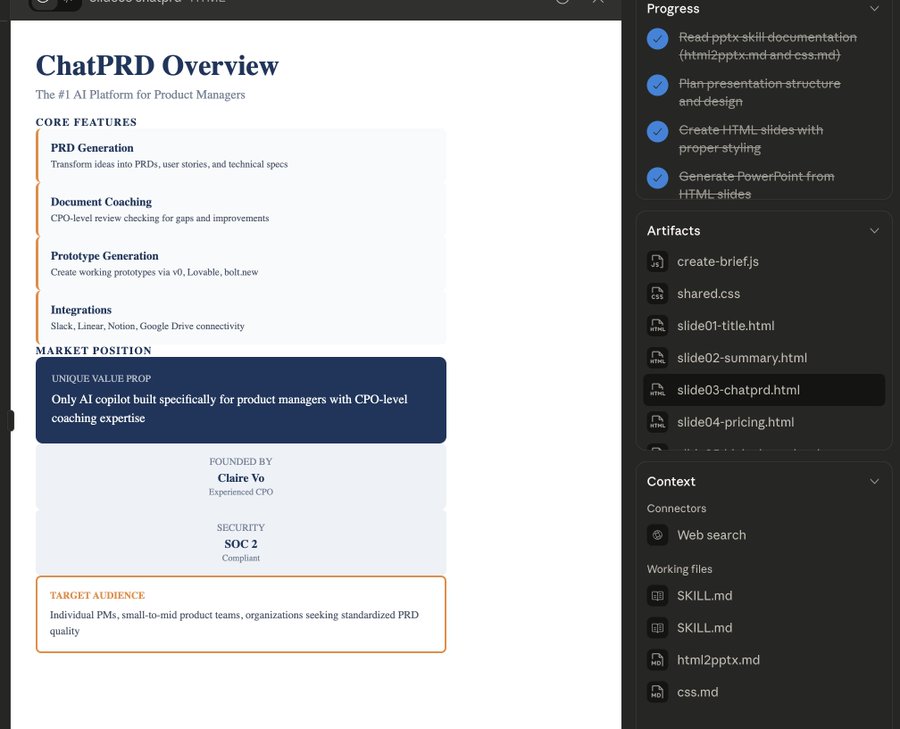Collapse the Context section chevron

point(874,482)
